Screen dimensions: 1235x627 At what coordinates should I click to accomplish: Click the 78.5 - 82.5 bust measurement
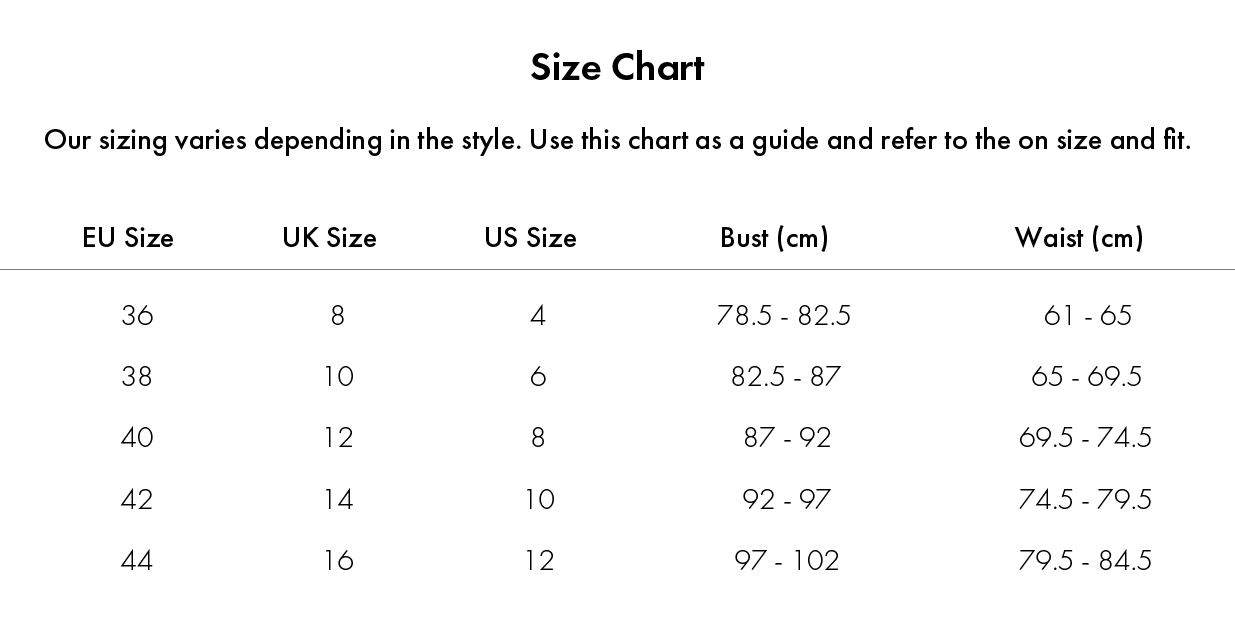click(784, 316)
